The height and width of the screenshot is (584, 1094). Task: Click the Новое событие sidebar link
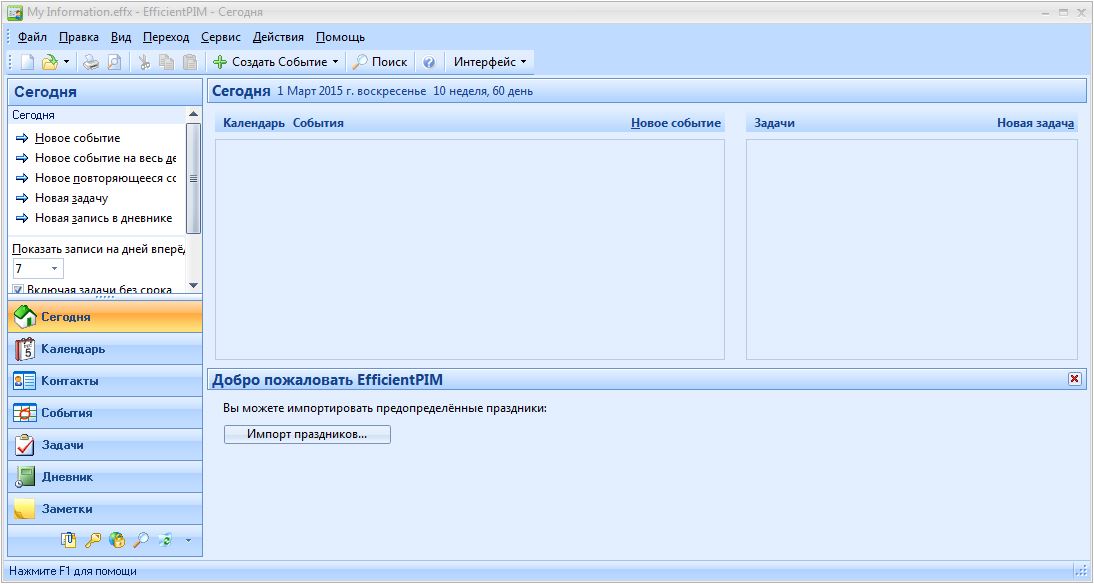[x=77, y=138]
